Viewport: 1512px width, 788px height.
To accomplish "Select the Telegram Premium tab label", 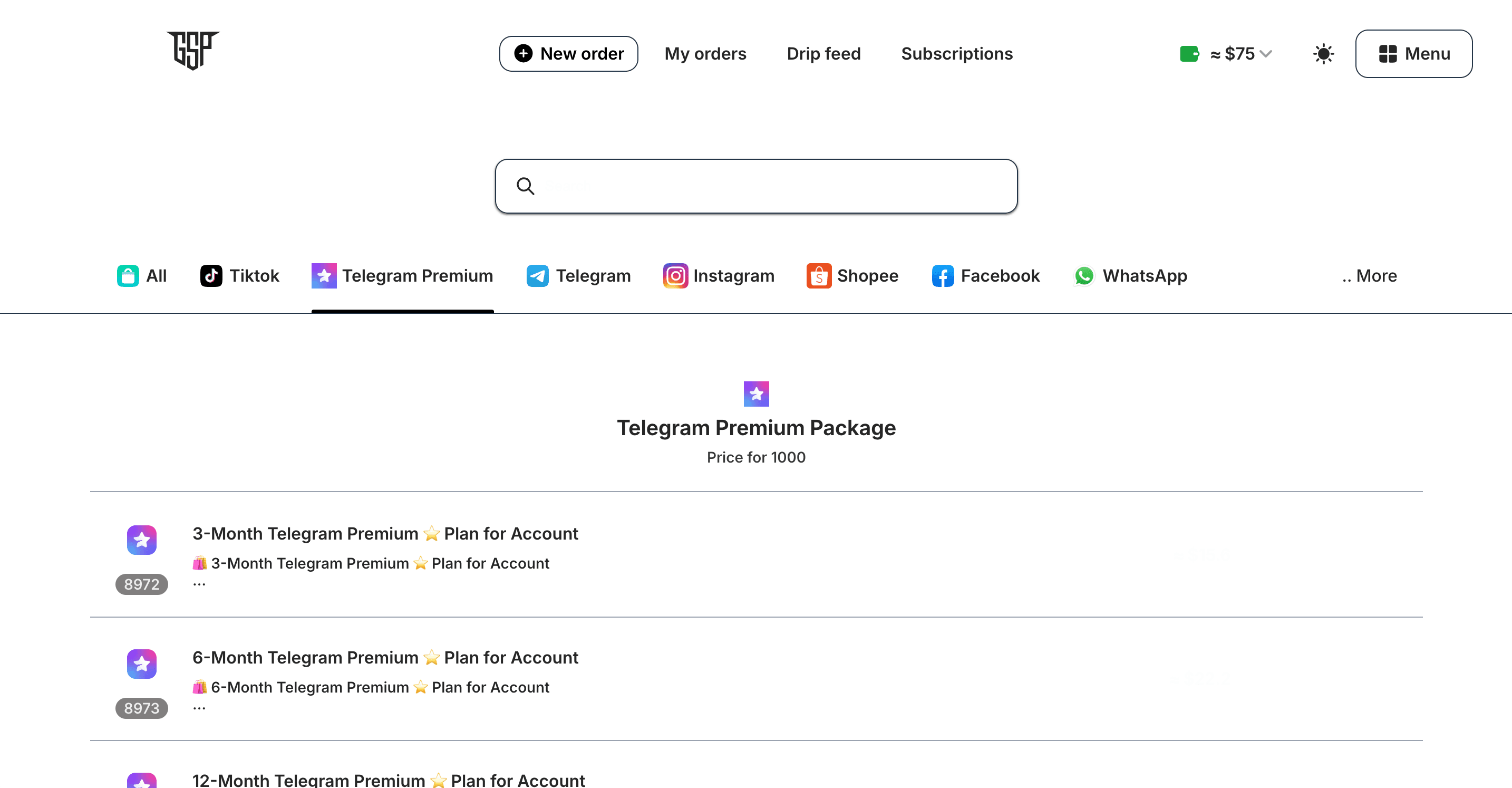I will pos(418,275).
